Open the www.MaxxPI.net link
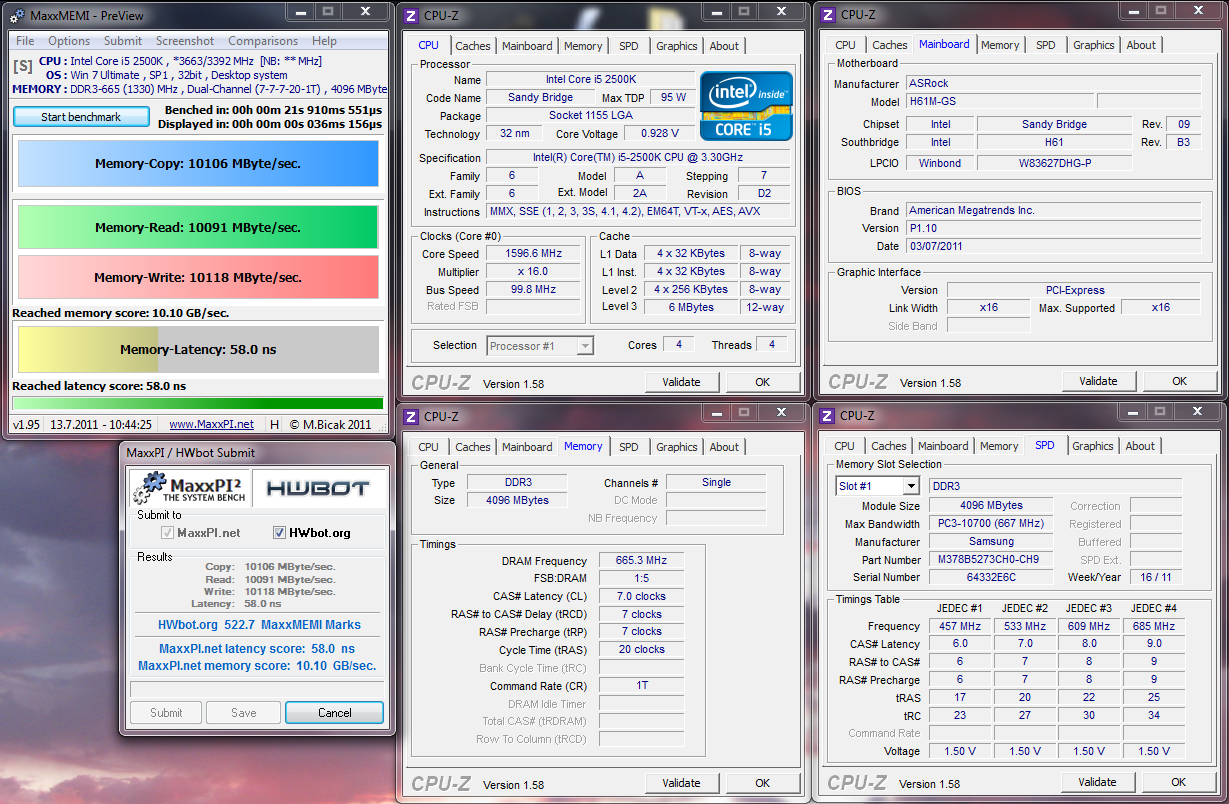 (x=211, y=424)
